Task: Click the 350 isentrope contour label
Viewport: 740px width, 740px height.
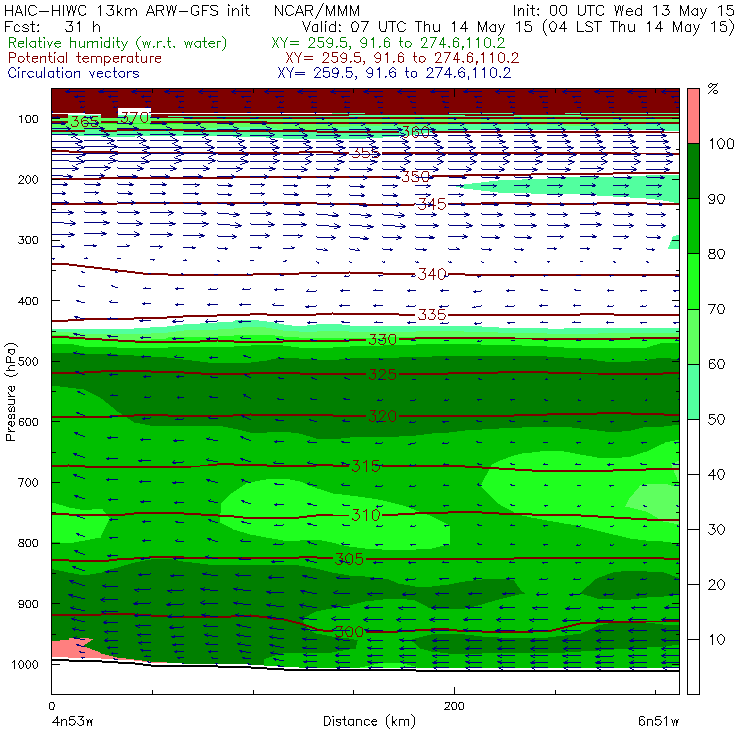Action: [415, 177]
